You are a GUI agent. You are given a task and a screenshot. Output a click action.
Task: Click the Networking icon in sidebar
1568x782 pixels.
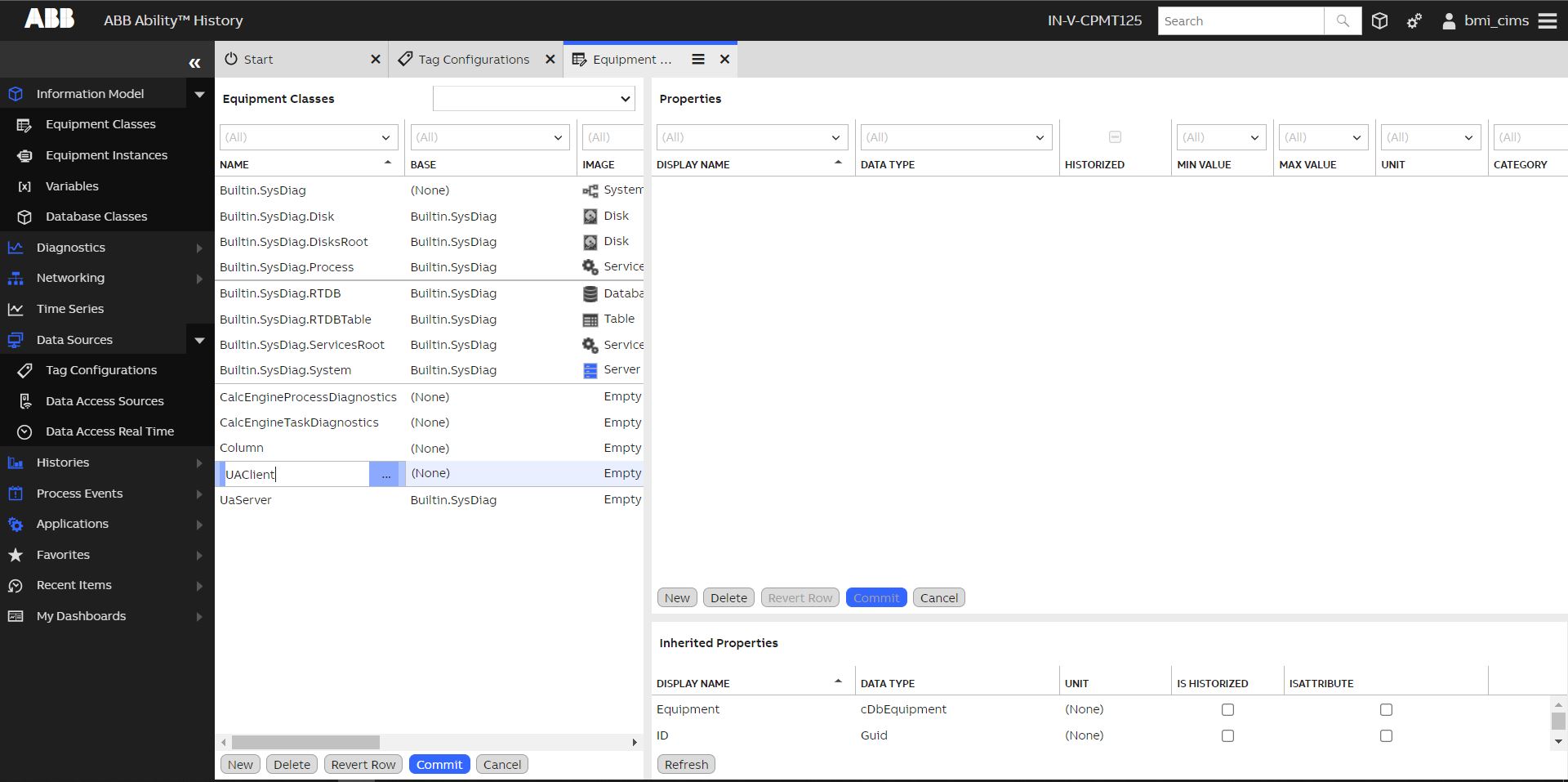[16, 279]
